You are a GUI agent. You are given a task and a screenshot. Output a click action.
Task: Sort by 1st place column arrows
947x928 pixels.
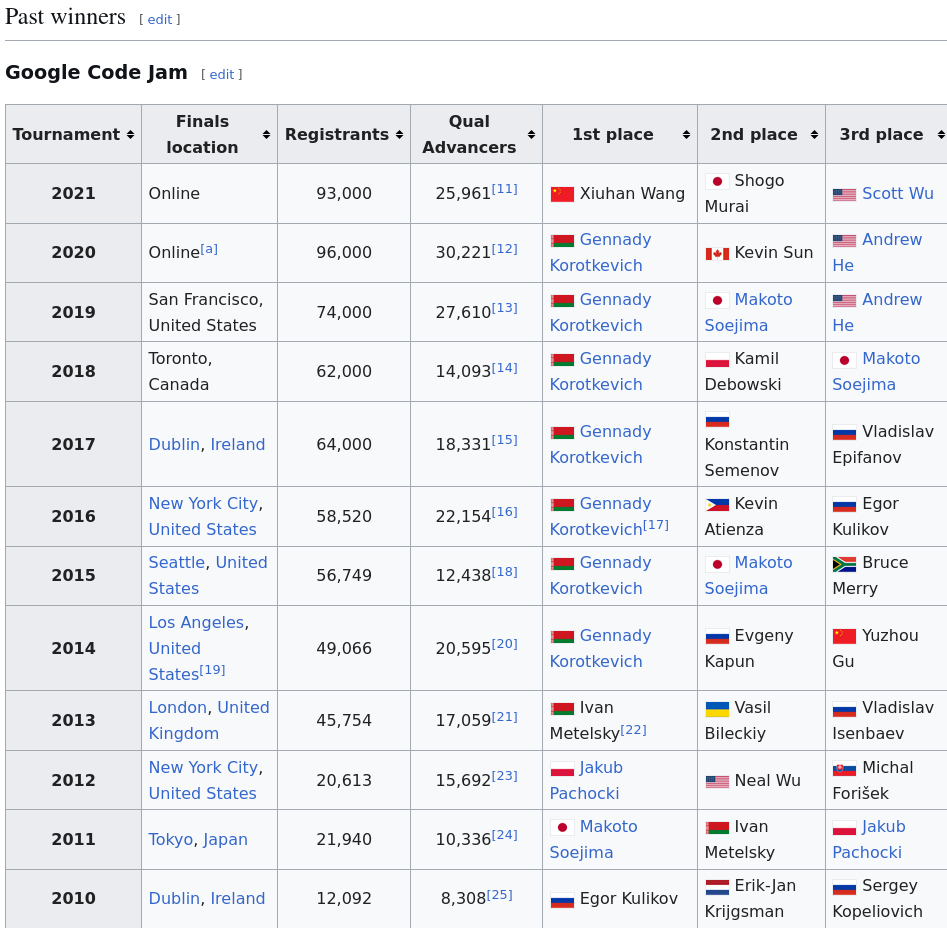pyautogui.click(x=686, y=135)
